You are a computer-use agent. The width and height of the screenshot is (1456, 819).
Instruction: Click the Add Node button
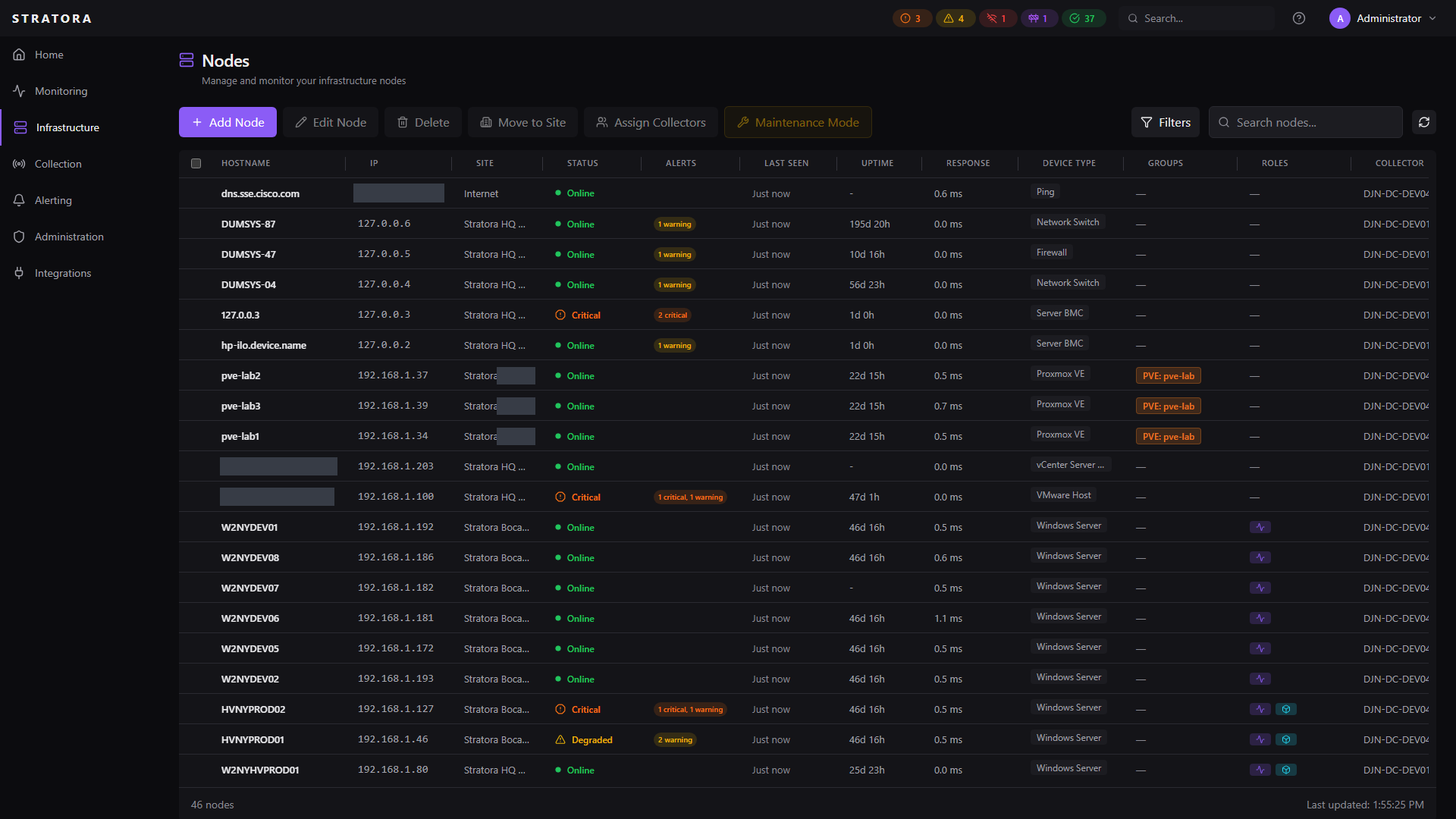tap(227, 122)
